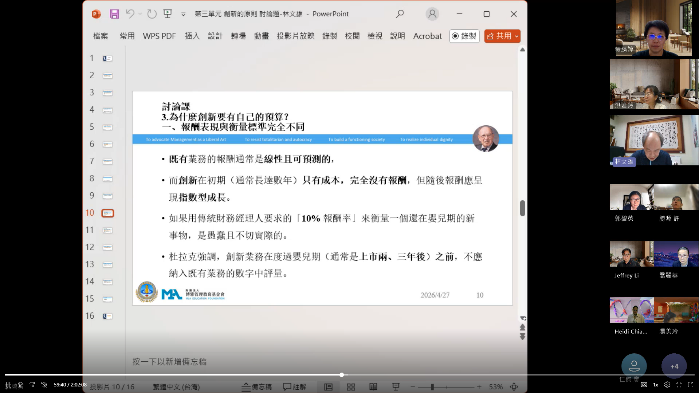The image size is (699, 393).
Task: Click the PowerPoint zoom slider handle
Action: pos(432,387)
